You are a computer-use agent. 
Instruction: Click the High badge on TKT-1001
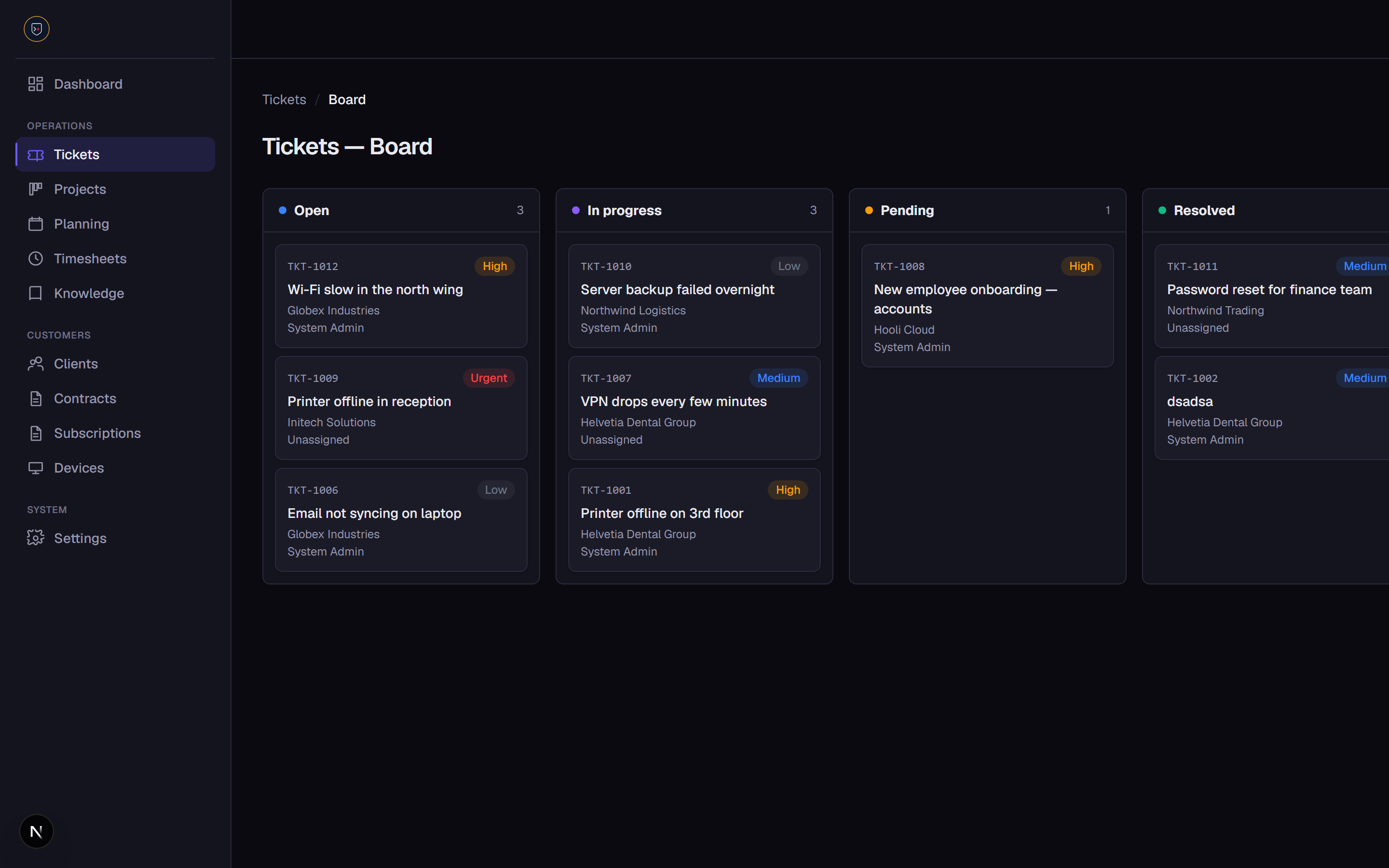(788, 489)
